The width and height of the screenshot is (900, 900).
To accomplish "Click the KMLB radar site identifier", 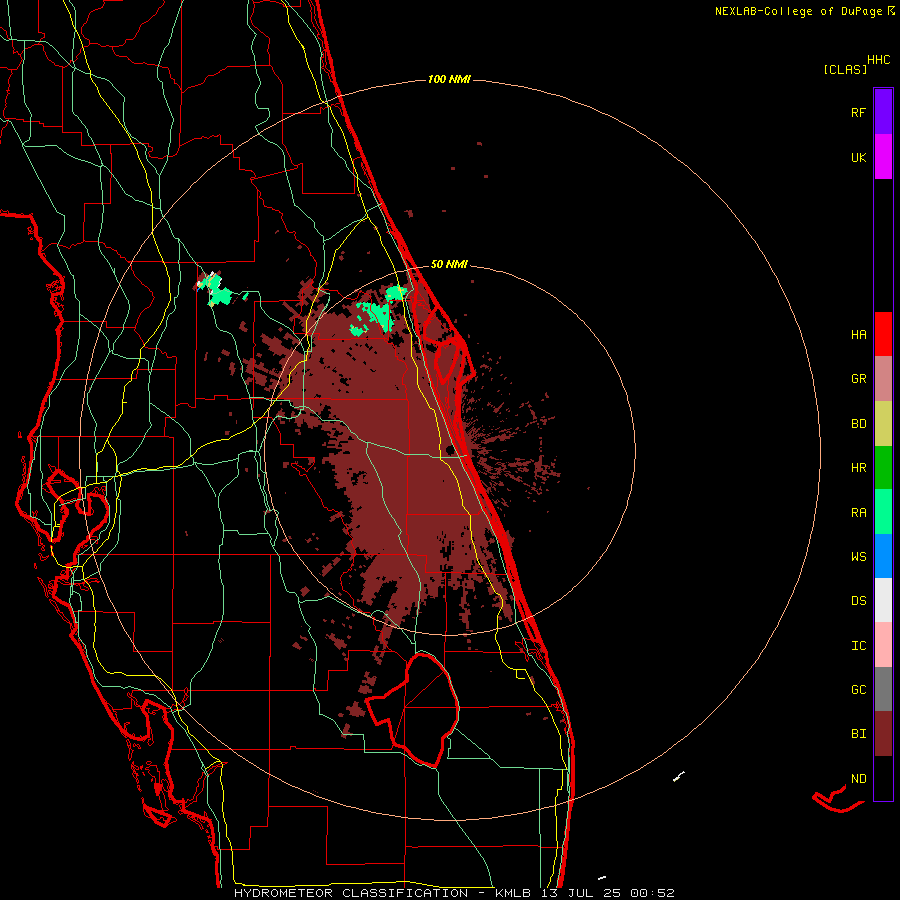I will tap(513, 893).
